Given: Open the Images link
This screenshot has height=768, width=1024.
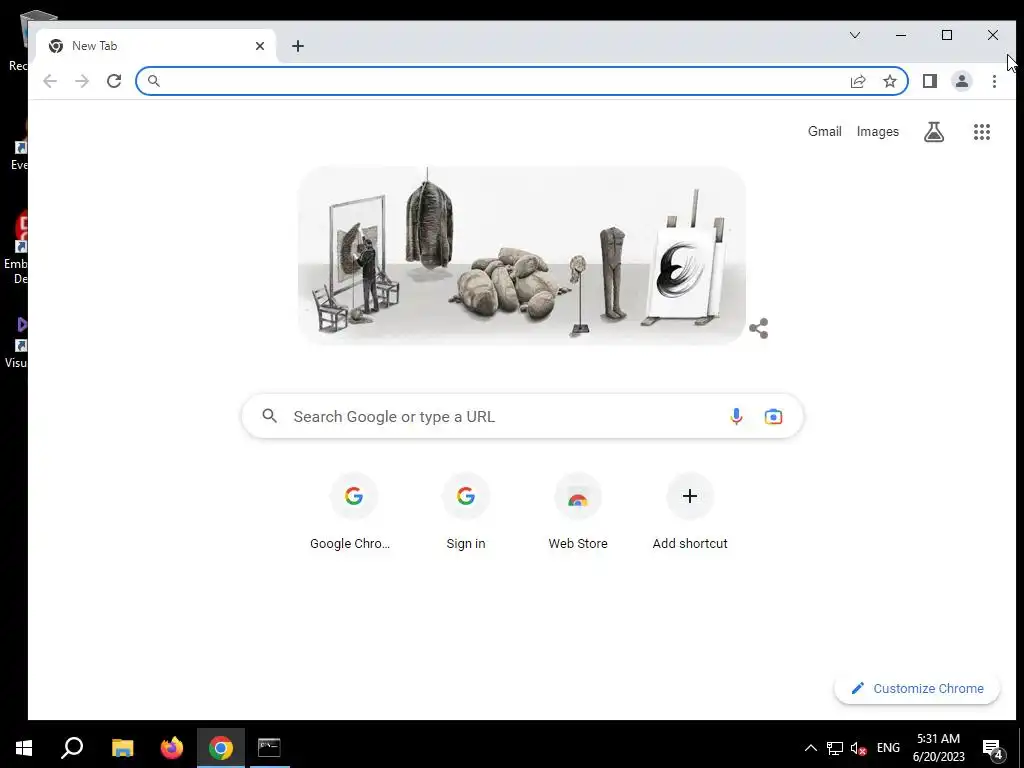Looking at the screenshot, I should point(878,131).
